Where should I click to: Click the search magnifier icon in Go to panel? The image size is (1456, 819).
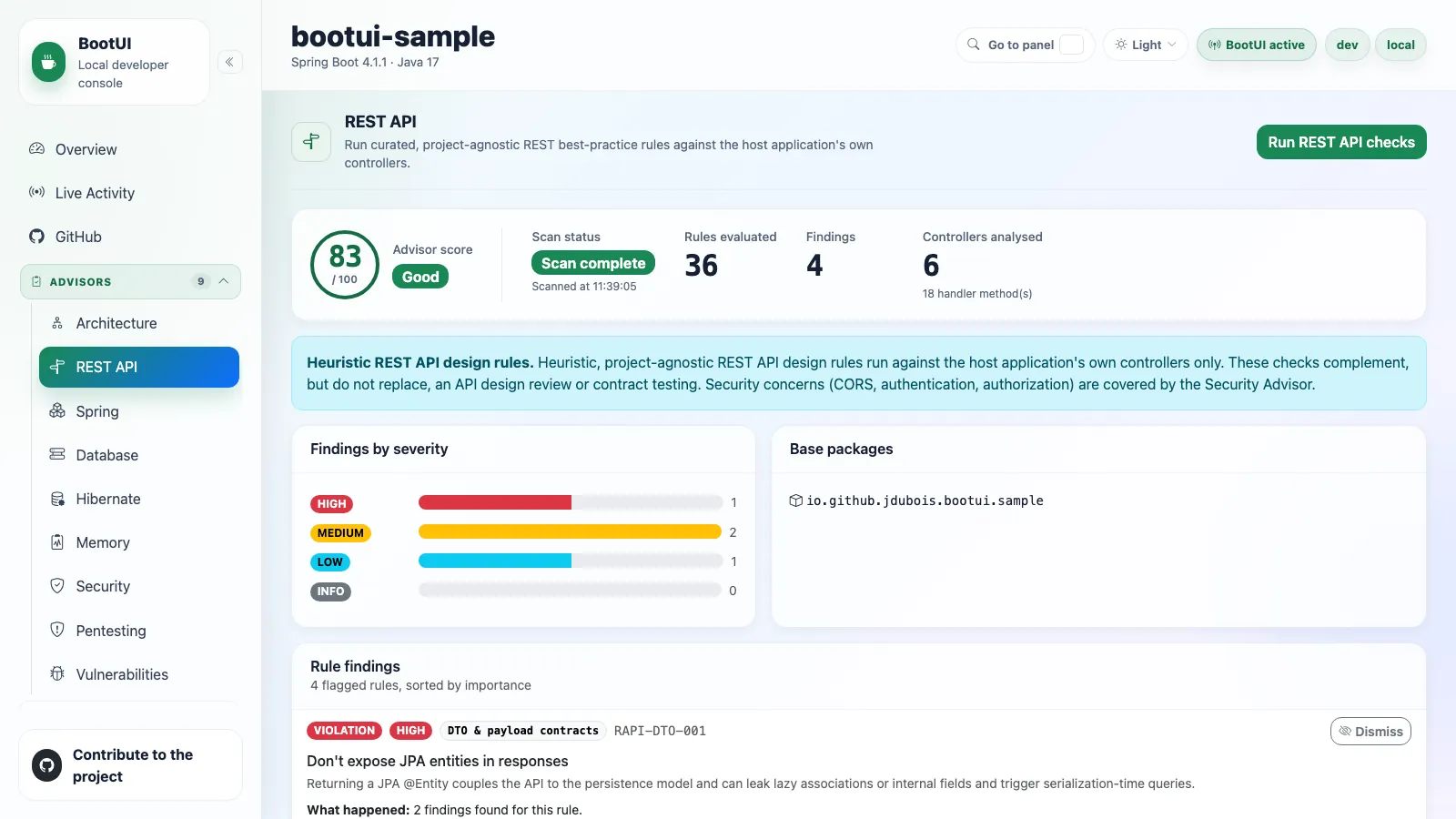tap(974, 45)
